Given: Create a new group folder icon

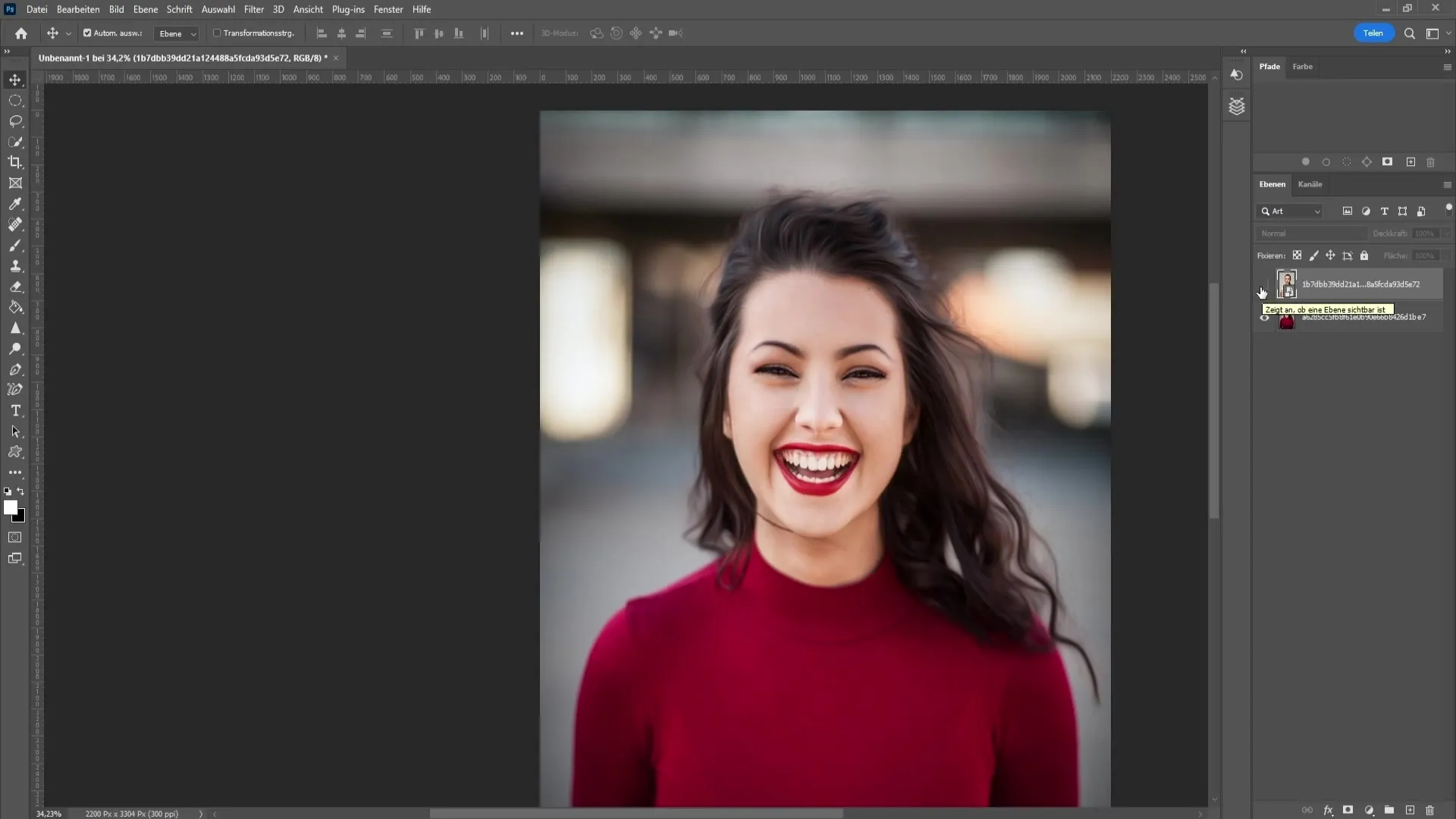Looking at the screenshot, I should pyautogui.click(x=1389, y=810).
